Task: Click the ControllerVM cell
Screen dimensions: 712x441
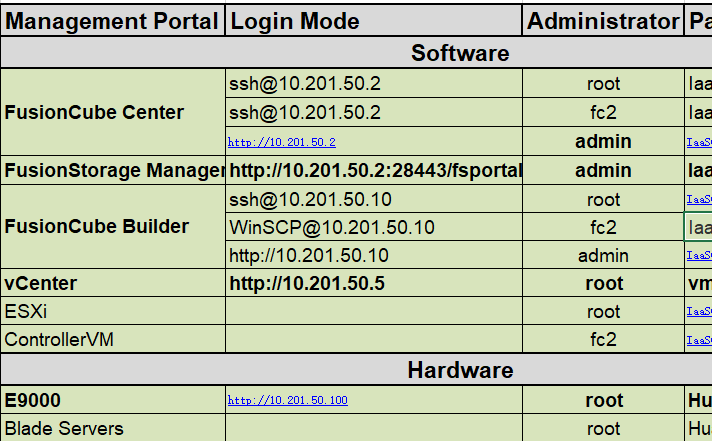Action: (x=59, y=340)
